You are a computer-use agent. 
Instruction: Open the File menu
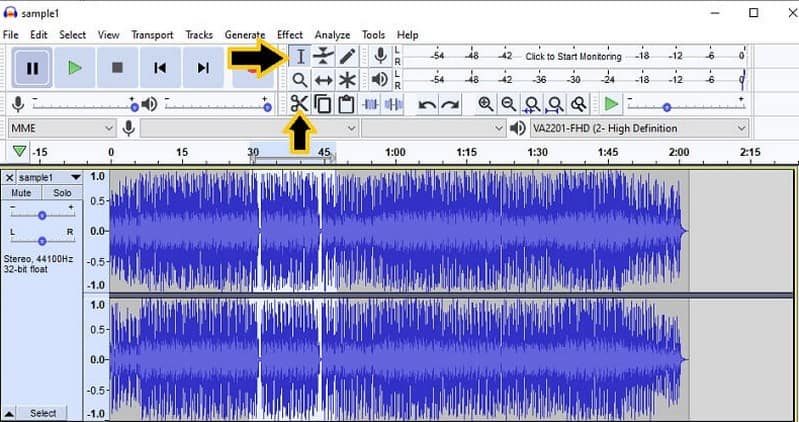pyautogui.click(x=11, y=35)
